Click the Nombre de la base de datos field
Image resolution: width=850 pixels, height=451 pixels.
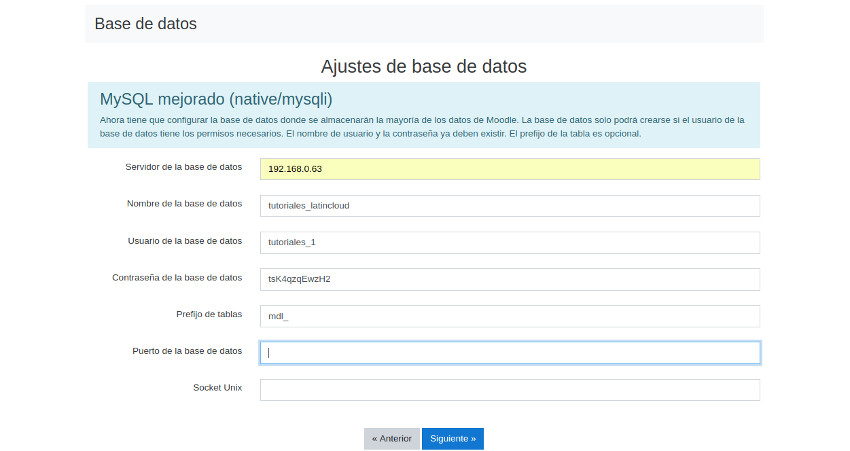(x=510, y=206)
